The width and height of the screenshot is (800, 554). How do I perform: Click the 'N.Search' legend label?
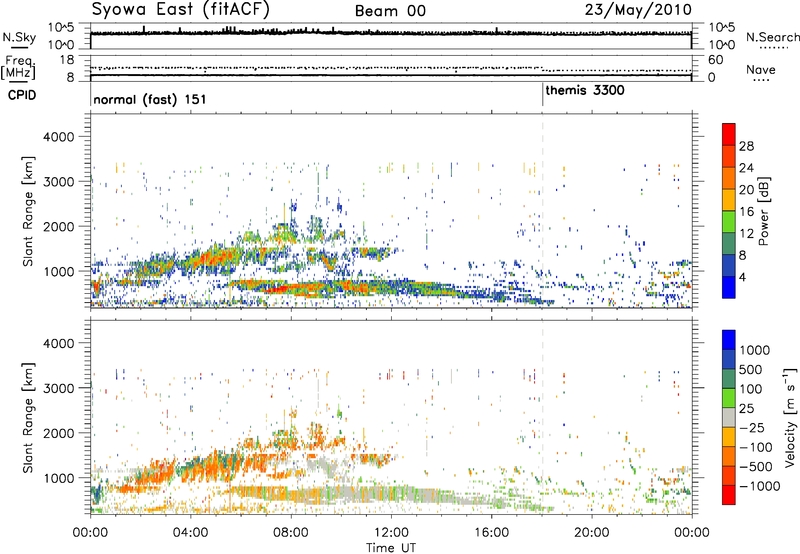[x=772, y=37]
